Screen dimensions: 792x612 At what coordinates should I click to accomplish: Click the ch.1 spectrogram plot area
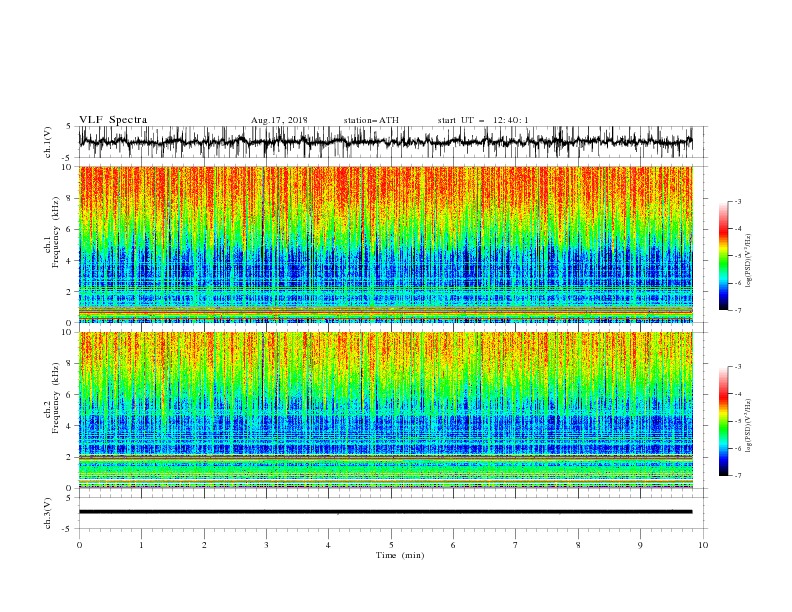click(385, 244)
